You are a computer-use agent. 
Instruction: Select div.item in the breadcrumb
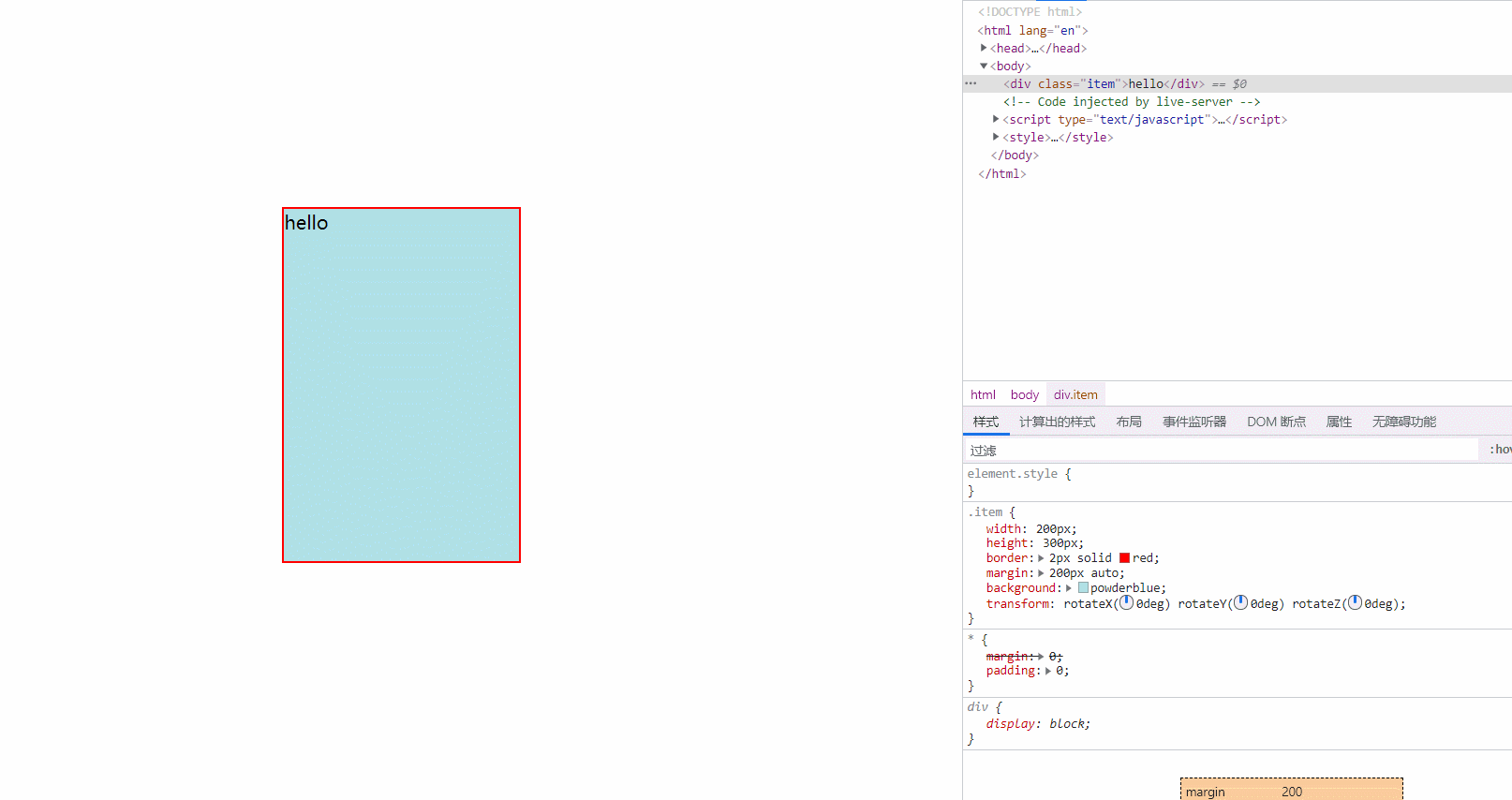click(1075, 394)
